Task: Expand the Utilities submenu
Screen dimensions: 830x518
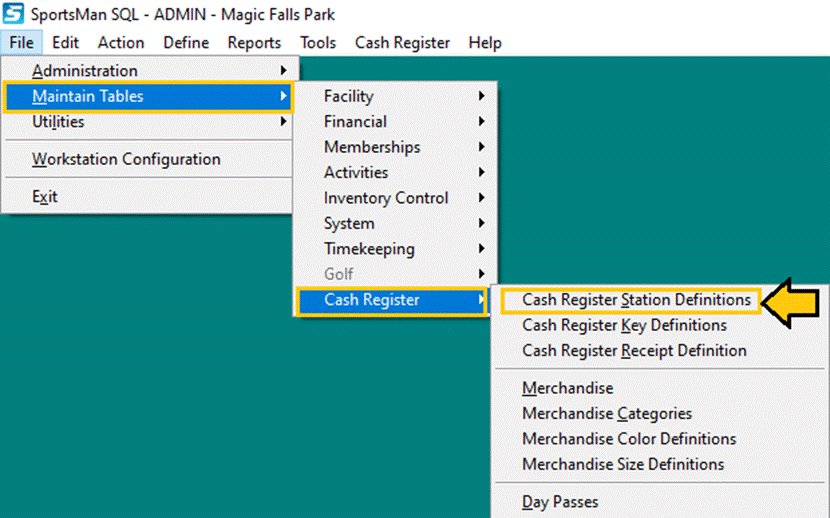Action: pos(58,122)
